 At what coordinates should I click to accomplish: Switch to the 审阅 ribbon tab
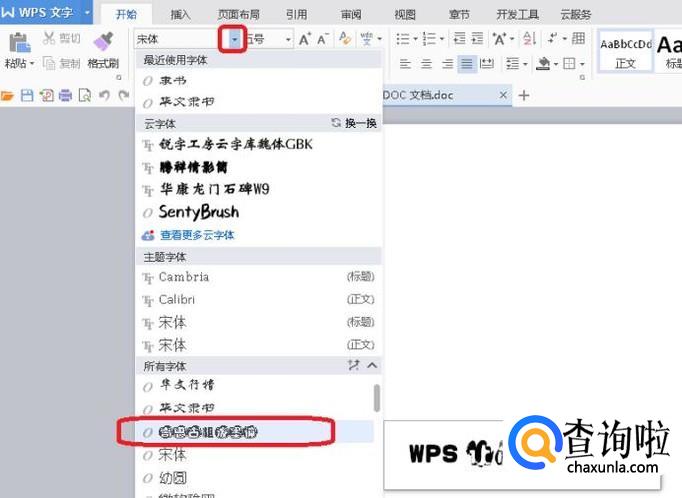tap(351, 15)
